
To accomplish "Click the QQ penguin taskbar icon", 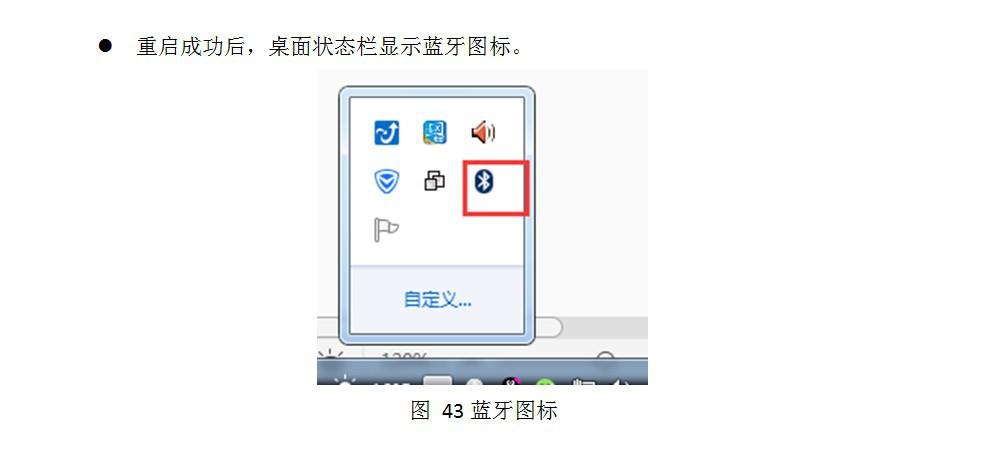I will click(511, 381).
